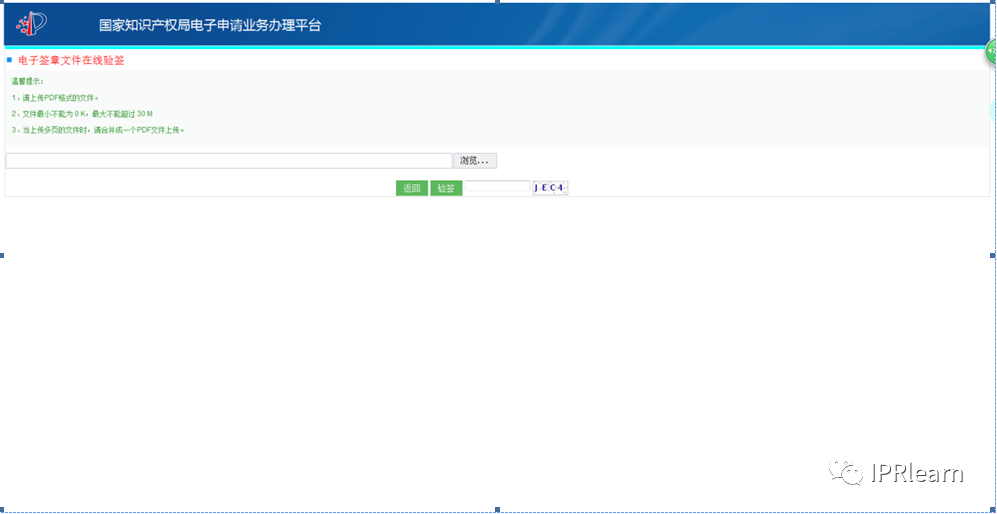Click the green 返回 button

click(x=412, y=188)
